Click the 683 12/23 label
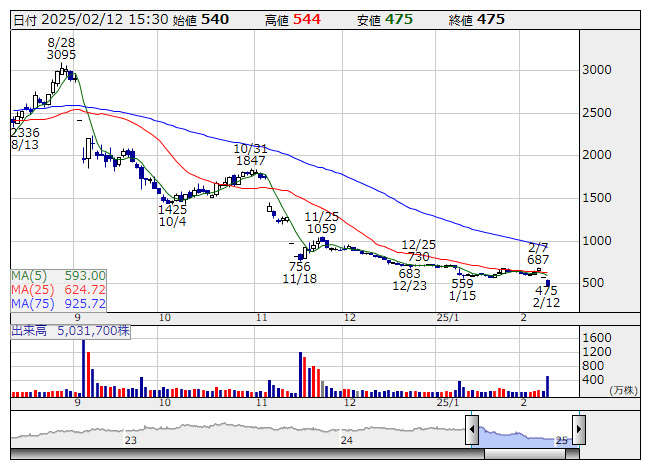This screenshot has width=653, height=470. pos(409,279)
